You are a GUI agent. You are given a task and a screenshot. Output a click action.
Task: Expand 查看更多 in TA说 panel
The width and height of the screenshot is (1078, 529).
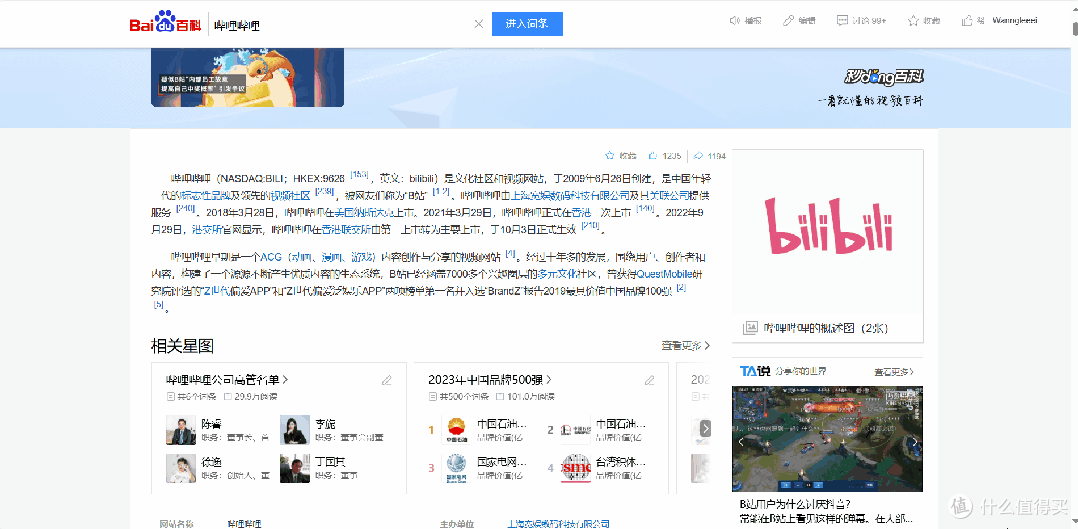click(894, 371)
